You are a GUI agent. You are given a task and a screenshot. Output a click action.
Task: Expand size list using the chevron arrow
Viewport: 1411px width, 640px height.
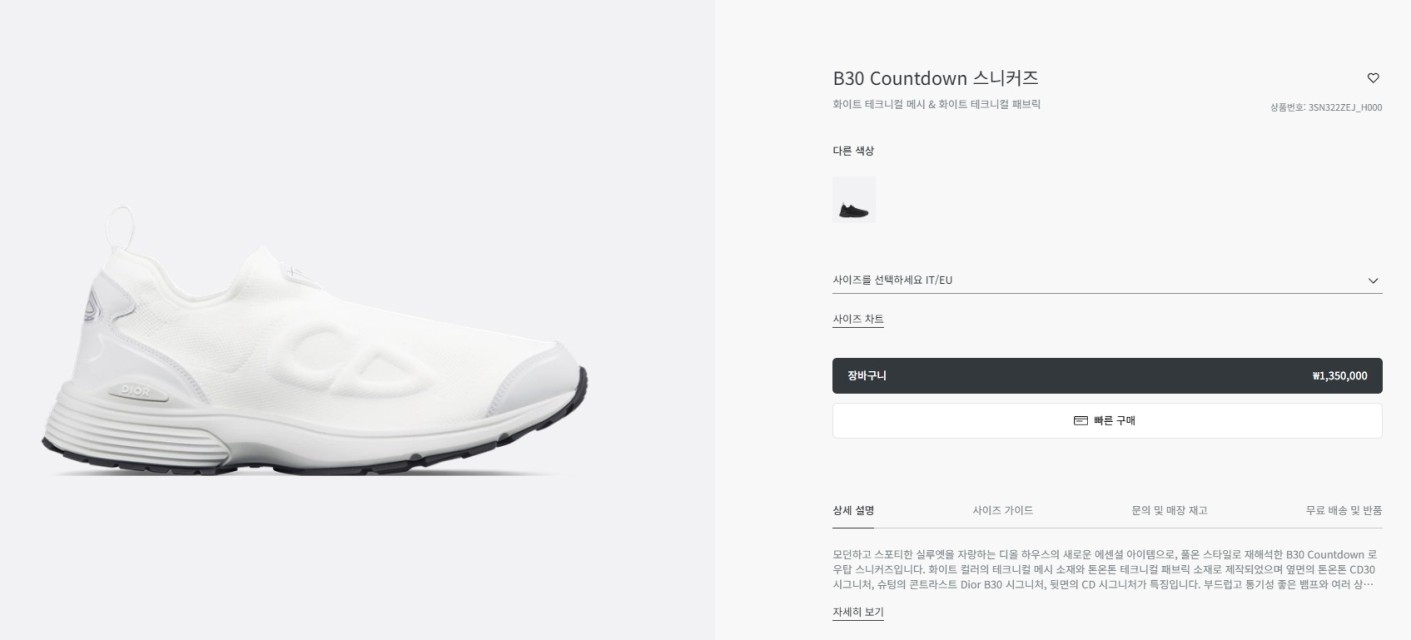(1373, 281)
